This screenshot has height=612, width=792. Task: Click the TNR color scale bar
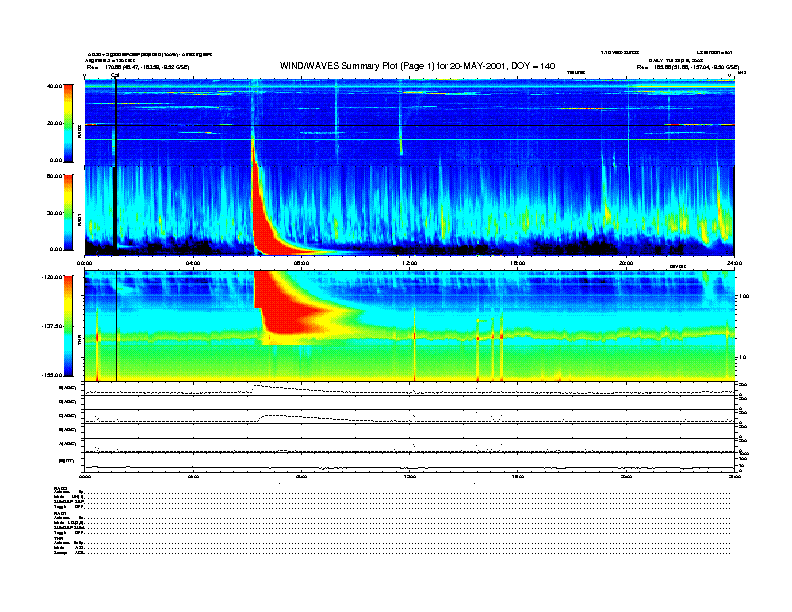point(68,326)
